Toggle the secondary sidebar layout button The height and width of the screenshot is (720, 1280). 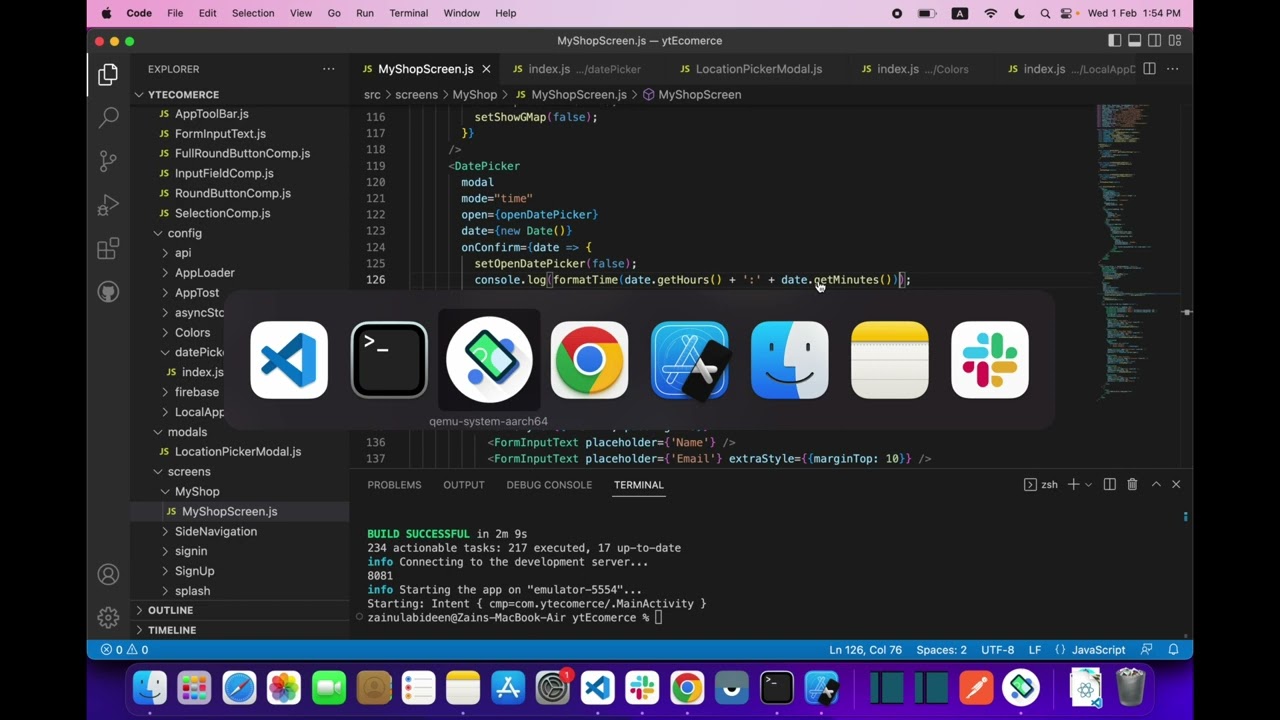[x=1155, y=41]
